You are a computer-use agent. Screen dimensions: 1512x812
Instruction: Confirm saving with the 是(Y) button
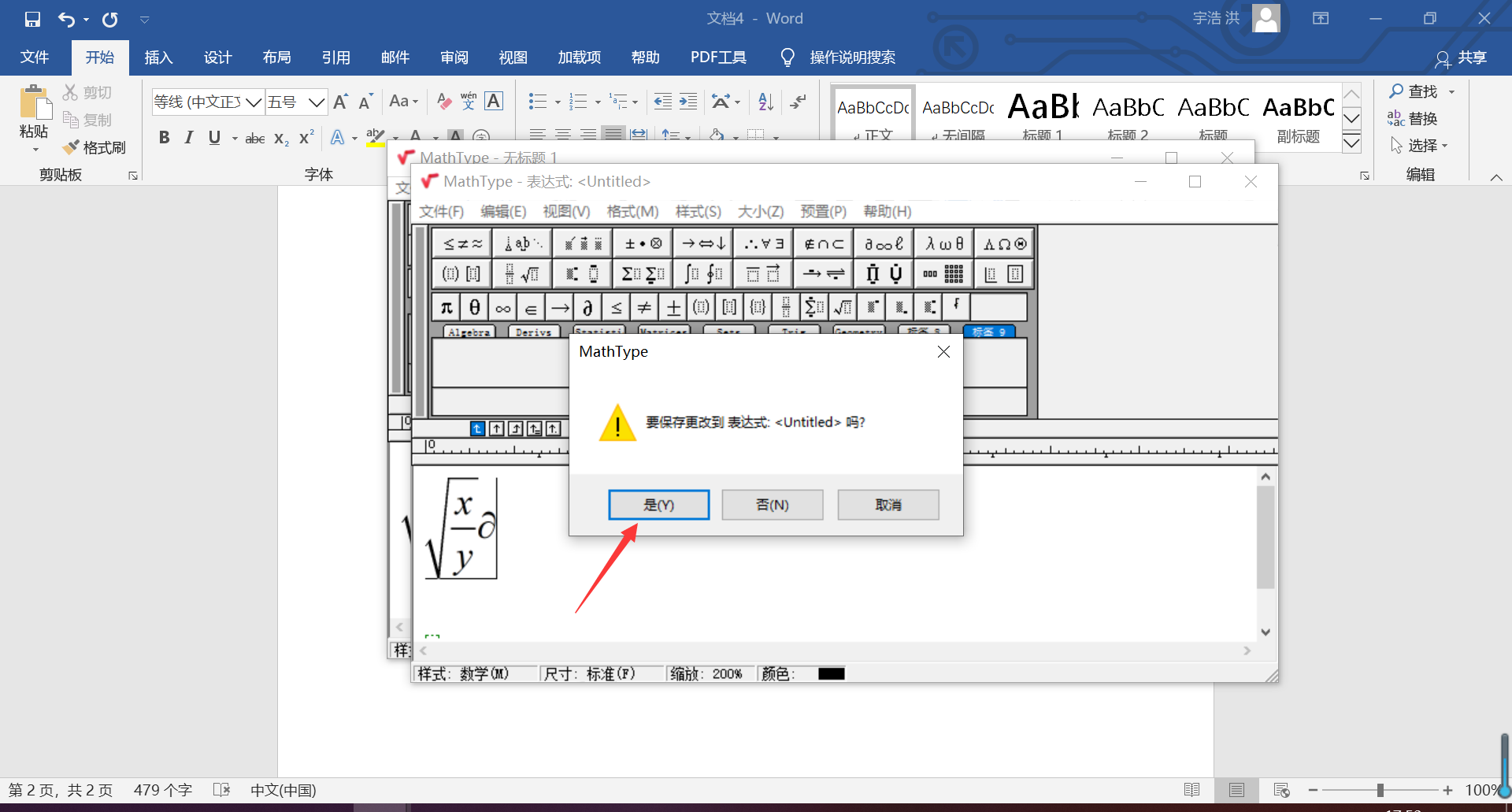pyautogui.click(x=658, y=505)
